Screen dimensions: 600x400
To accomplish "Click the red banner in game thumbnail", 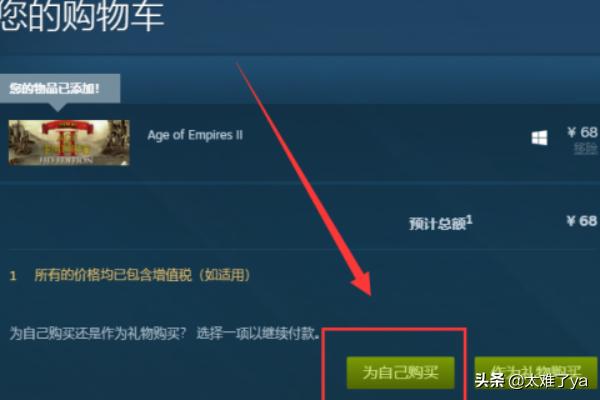I will 68,127.
